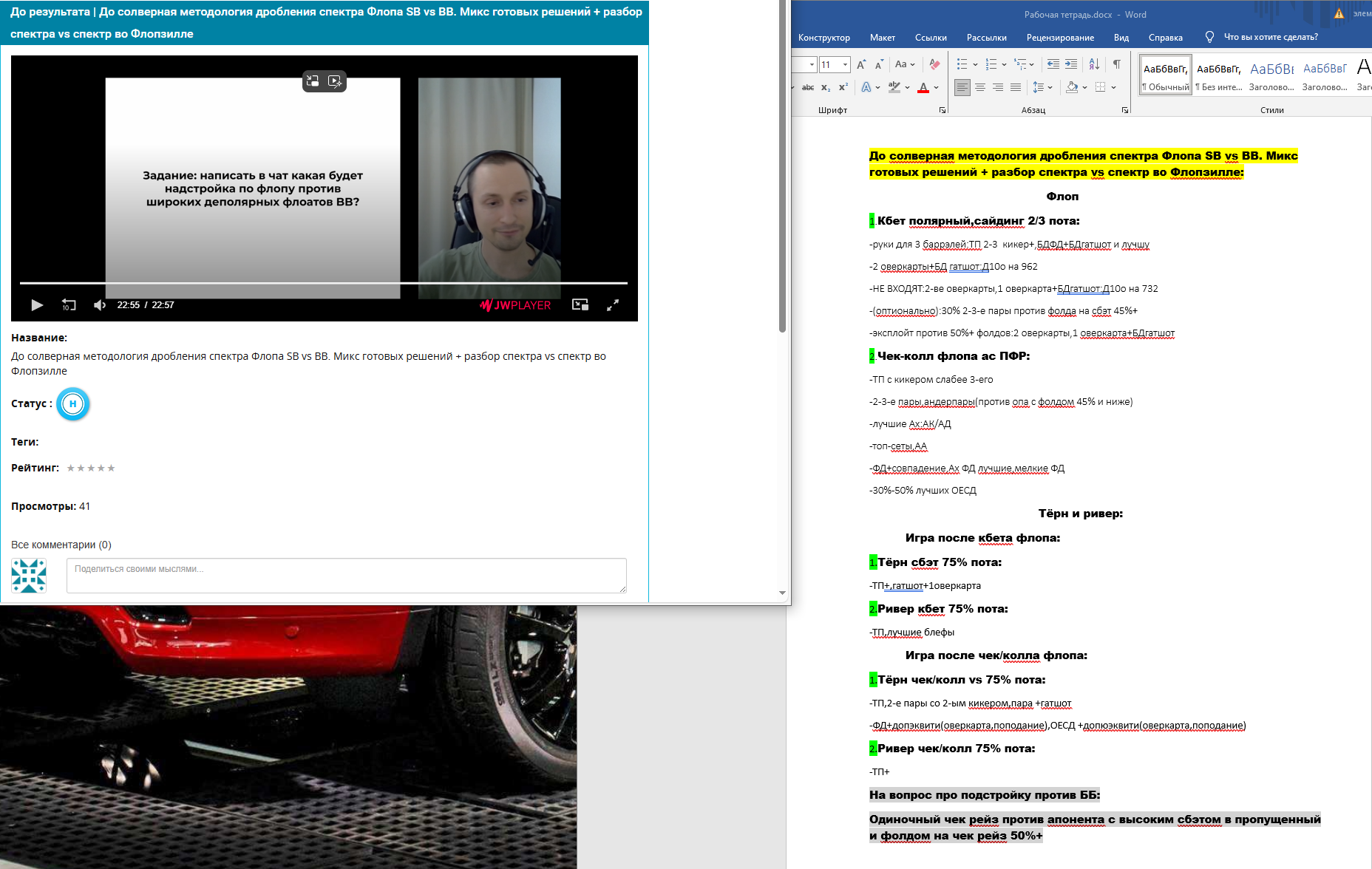Open the JW Player logo link
The height and width of the screenshot is (869, 1372).
(x=515, y=305)
